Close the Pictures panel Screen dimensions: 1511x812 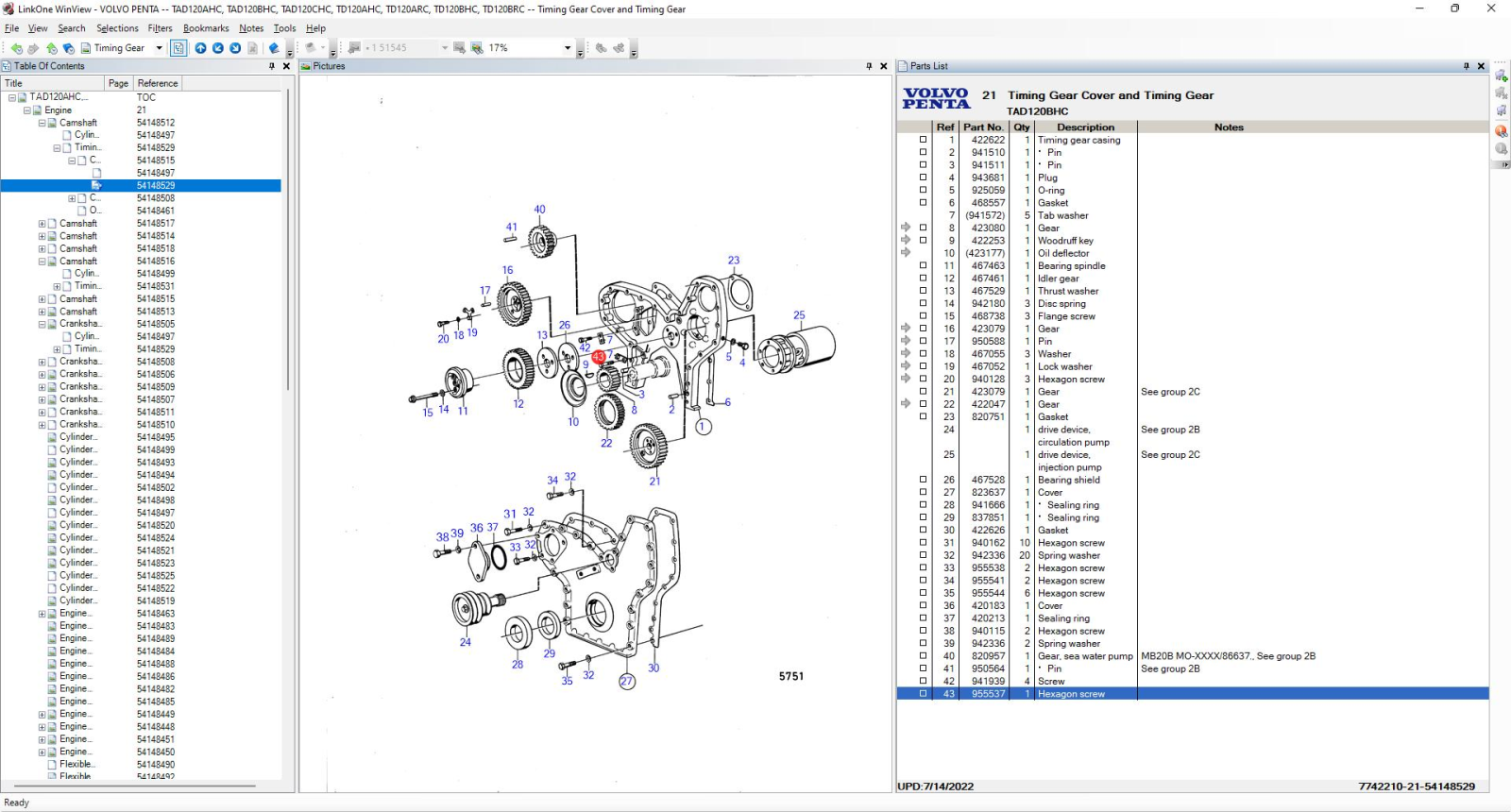point(884,66)
